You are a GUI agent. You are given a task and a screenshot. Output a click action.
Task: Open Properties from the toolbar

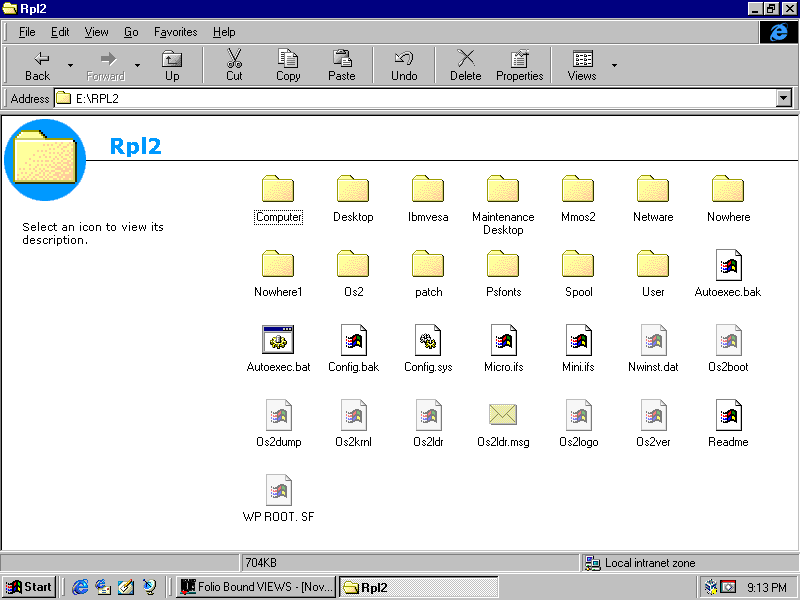click(x=519, y=65)
